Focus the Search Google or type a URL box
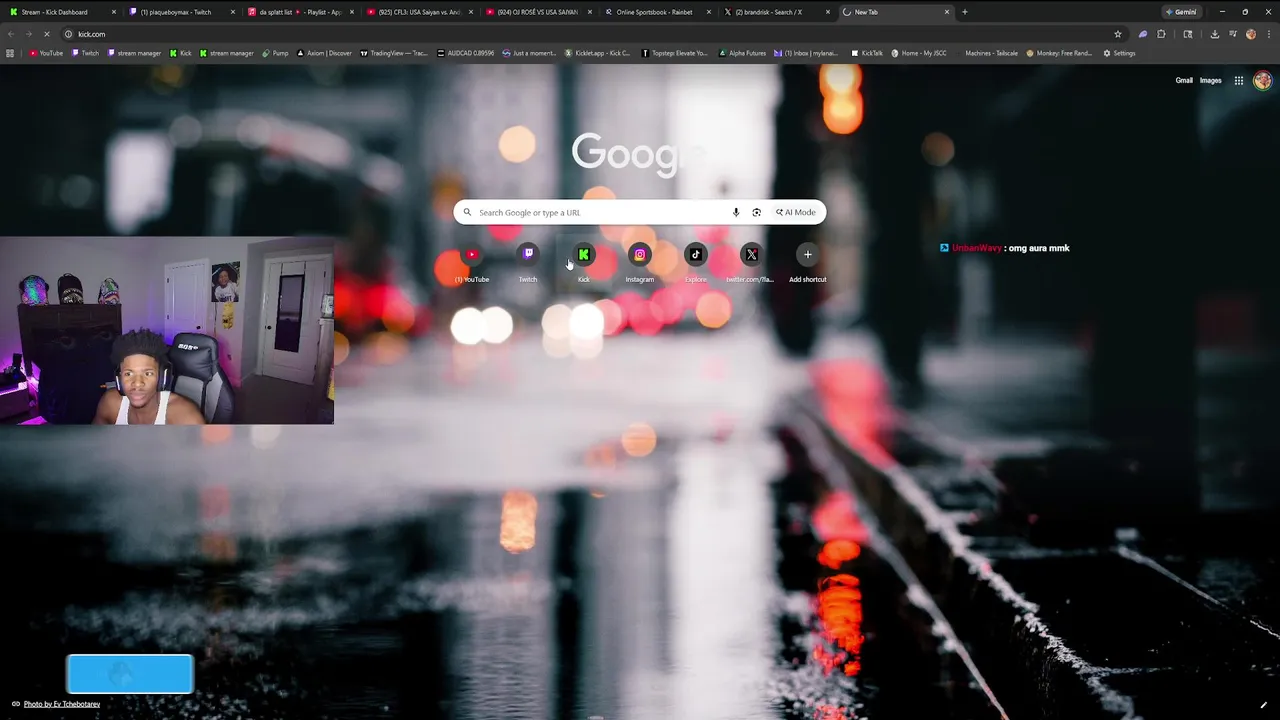The height and width of the screenshot is (720, 1280). [x=640, y=212]
